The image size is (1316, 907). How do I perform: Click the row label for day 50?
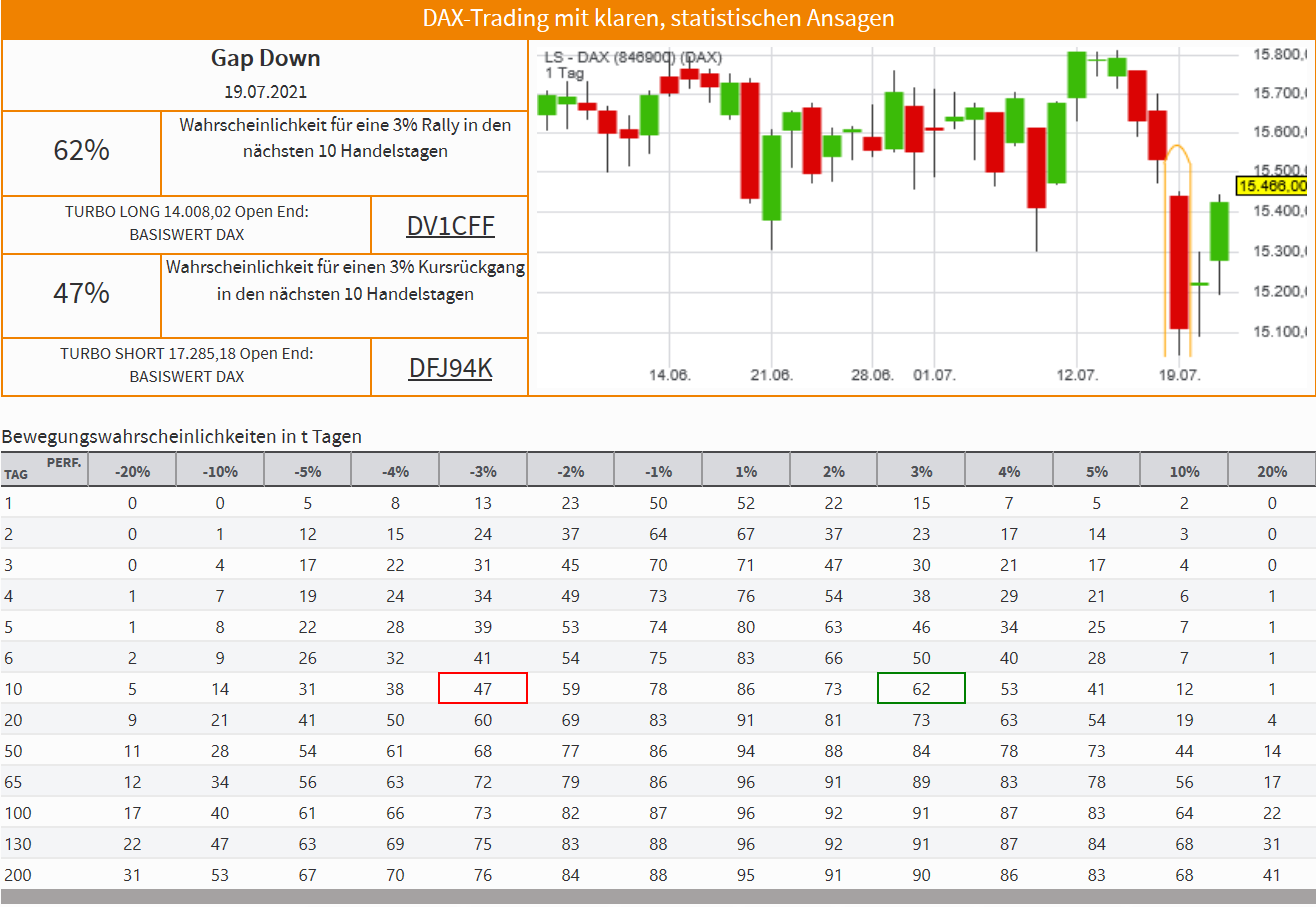pos(12,750)
